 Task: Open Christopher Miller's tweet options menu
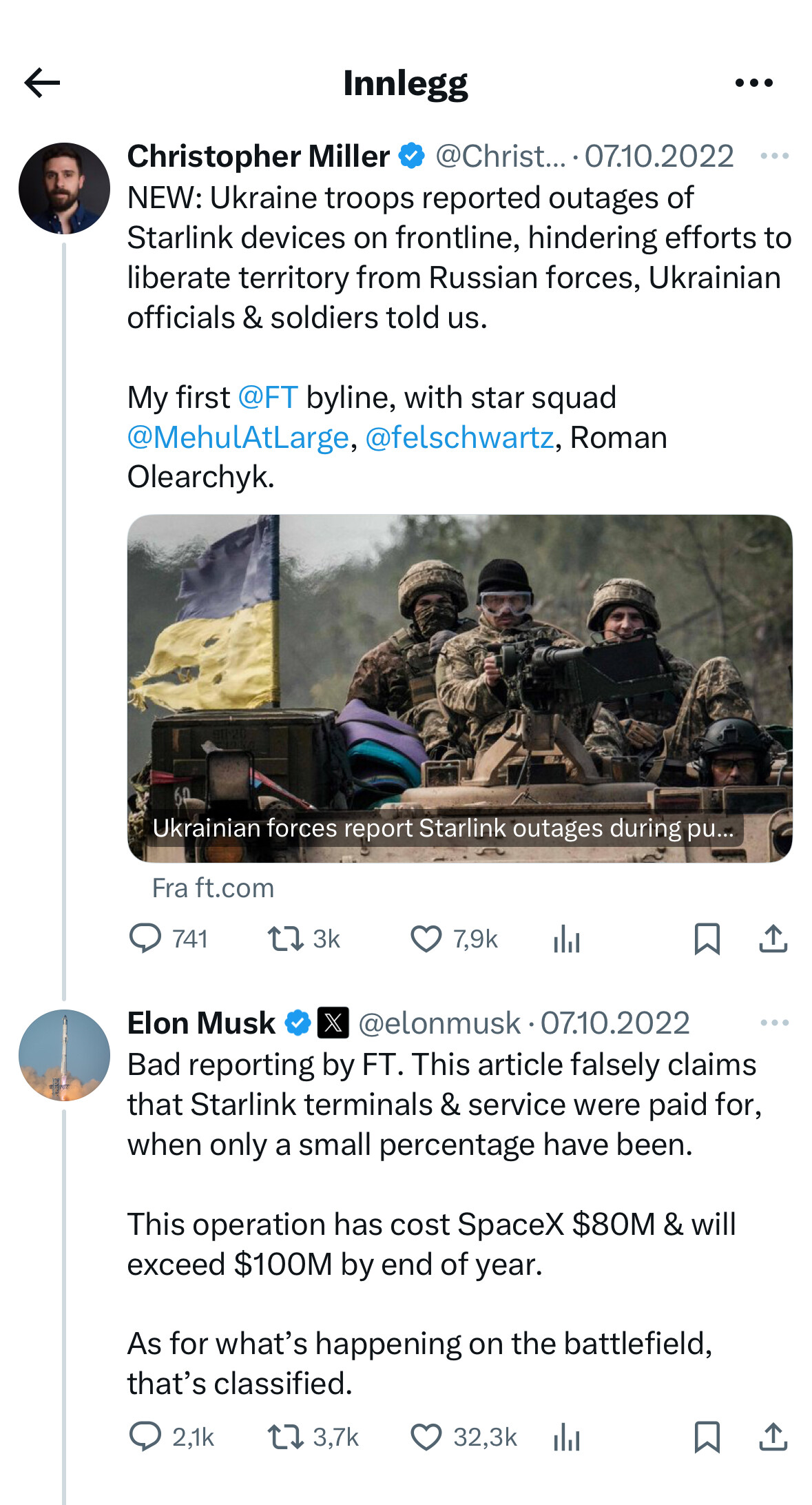[774, 156]
